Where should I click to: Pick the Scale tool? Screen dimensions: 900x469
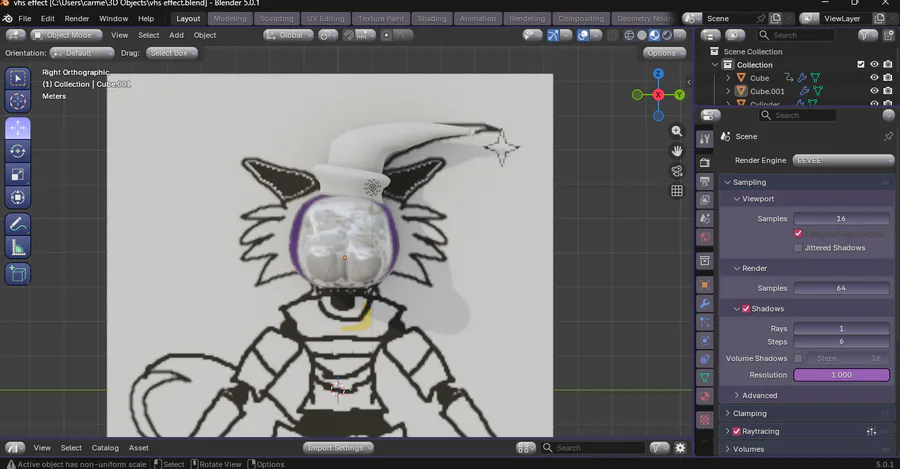click(18, 175)
